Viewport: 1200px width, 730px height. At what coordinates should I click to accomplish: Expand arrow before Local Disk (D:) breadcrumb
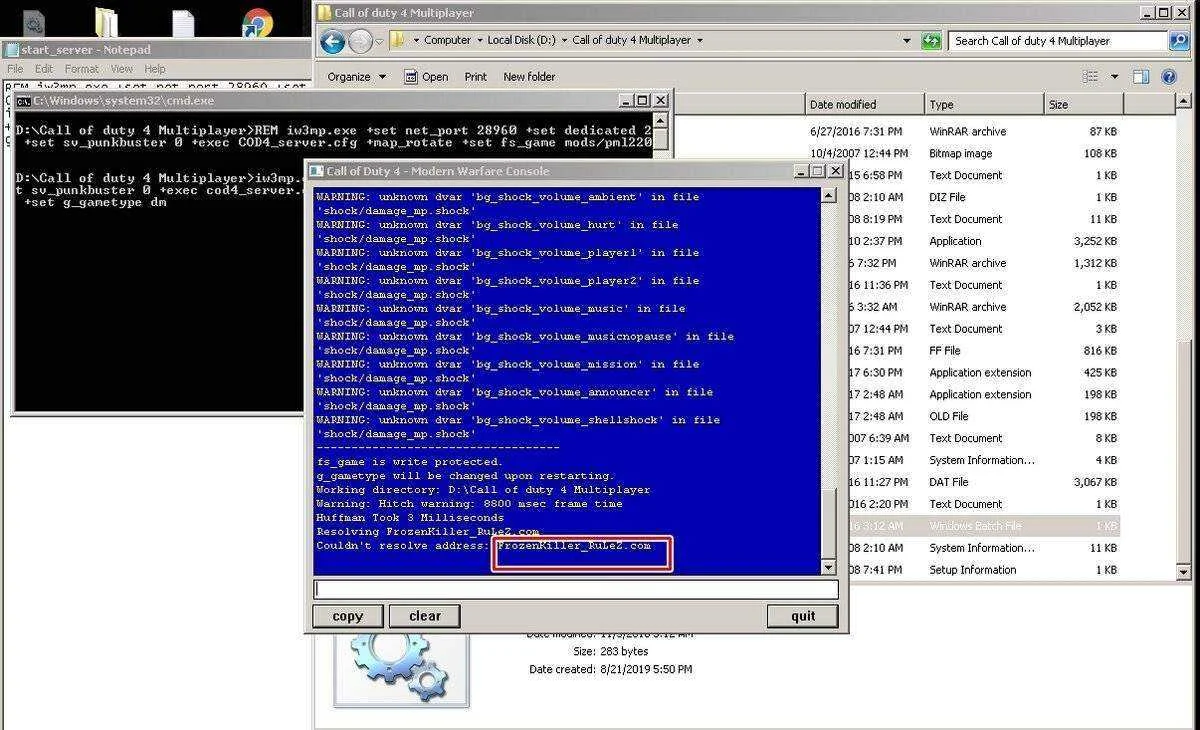(x=479, y=41)
